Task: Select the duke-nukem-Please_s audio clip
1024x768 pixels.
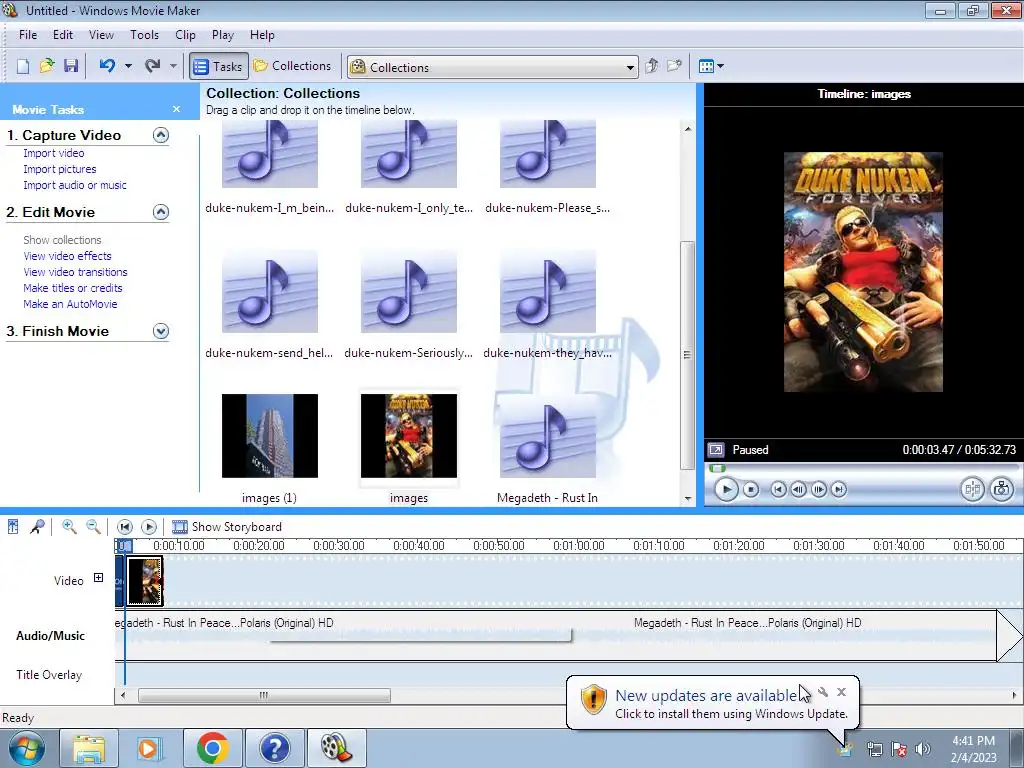Action: 548,154
